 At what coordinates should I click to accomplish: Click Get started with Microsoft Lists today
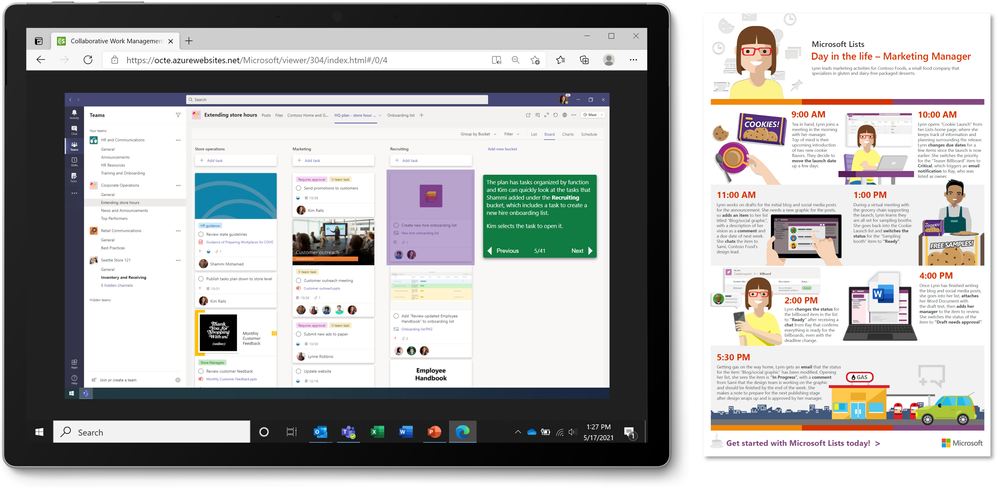click(x=803, y=443)
